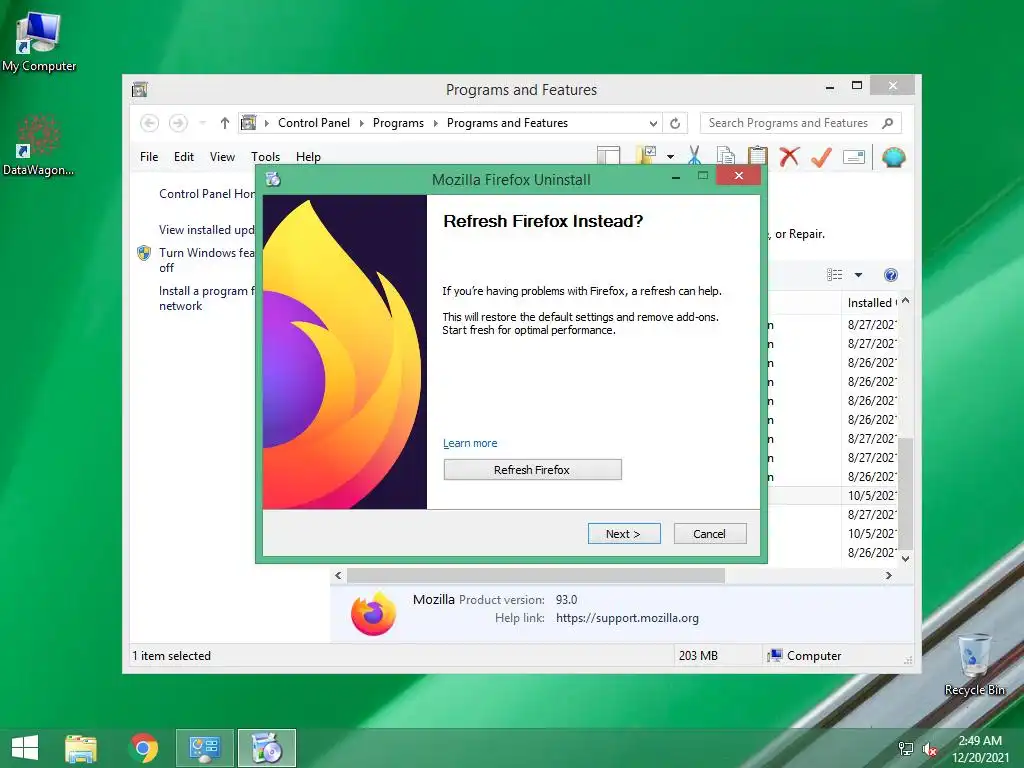Click the uninstaller taskbar button
Image resolution: width=1024 pixels, height=768 pixels.
[266, 748]
